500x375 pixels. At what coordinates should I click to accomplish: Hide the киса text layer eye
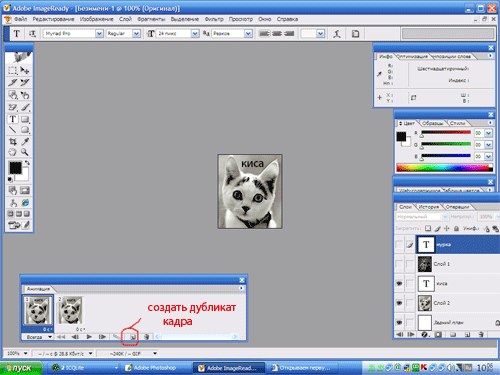[399, 283]
